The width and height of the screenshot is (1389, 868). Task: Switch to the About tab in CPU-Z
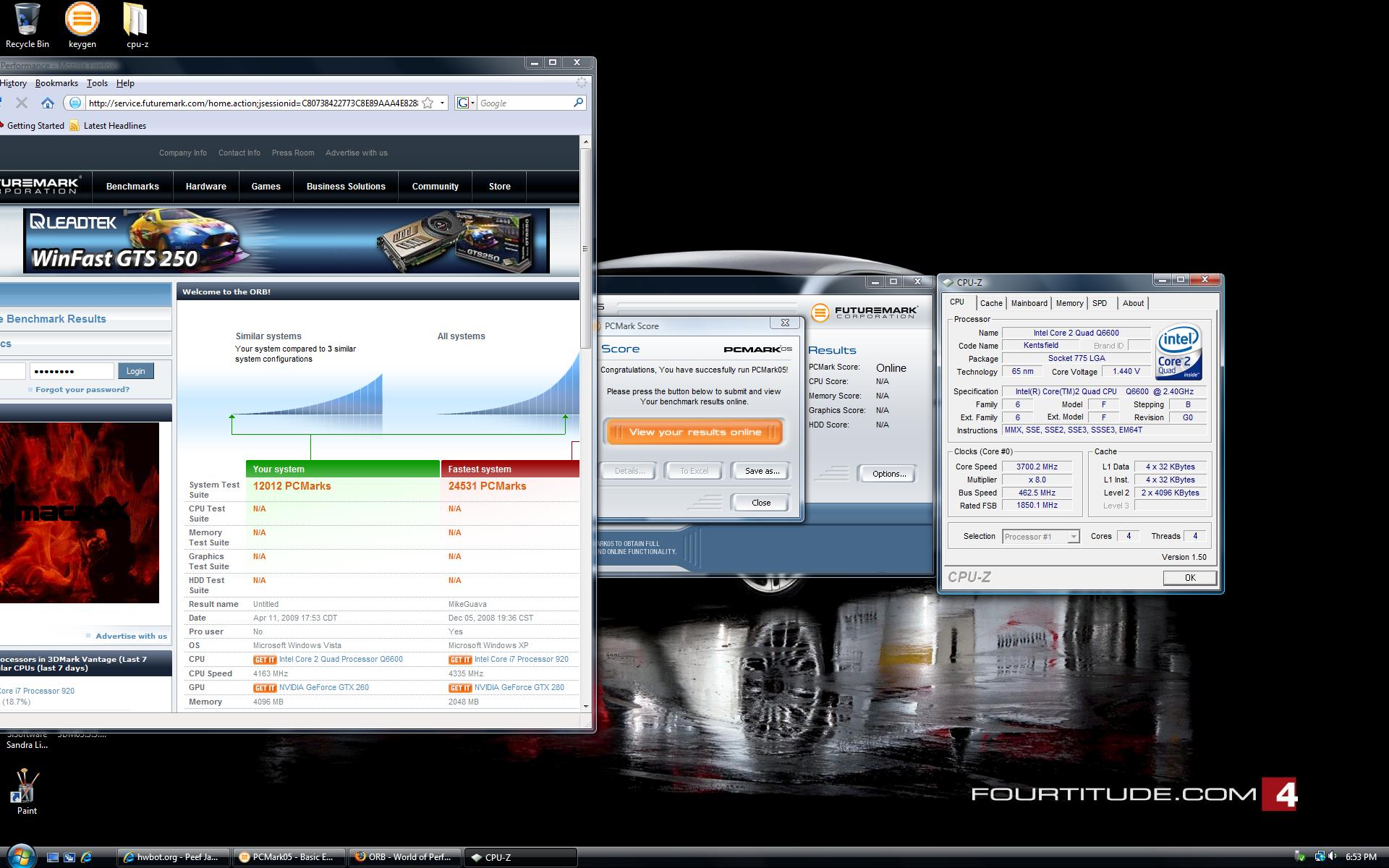coord(1133,303)
